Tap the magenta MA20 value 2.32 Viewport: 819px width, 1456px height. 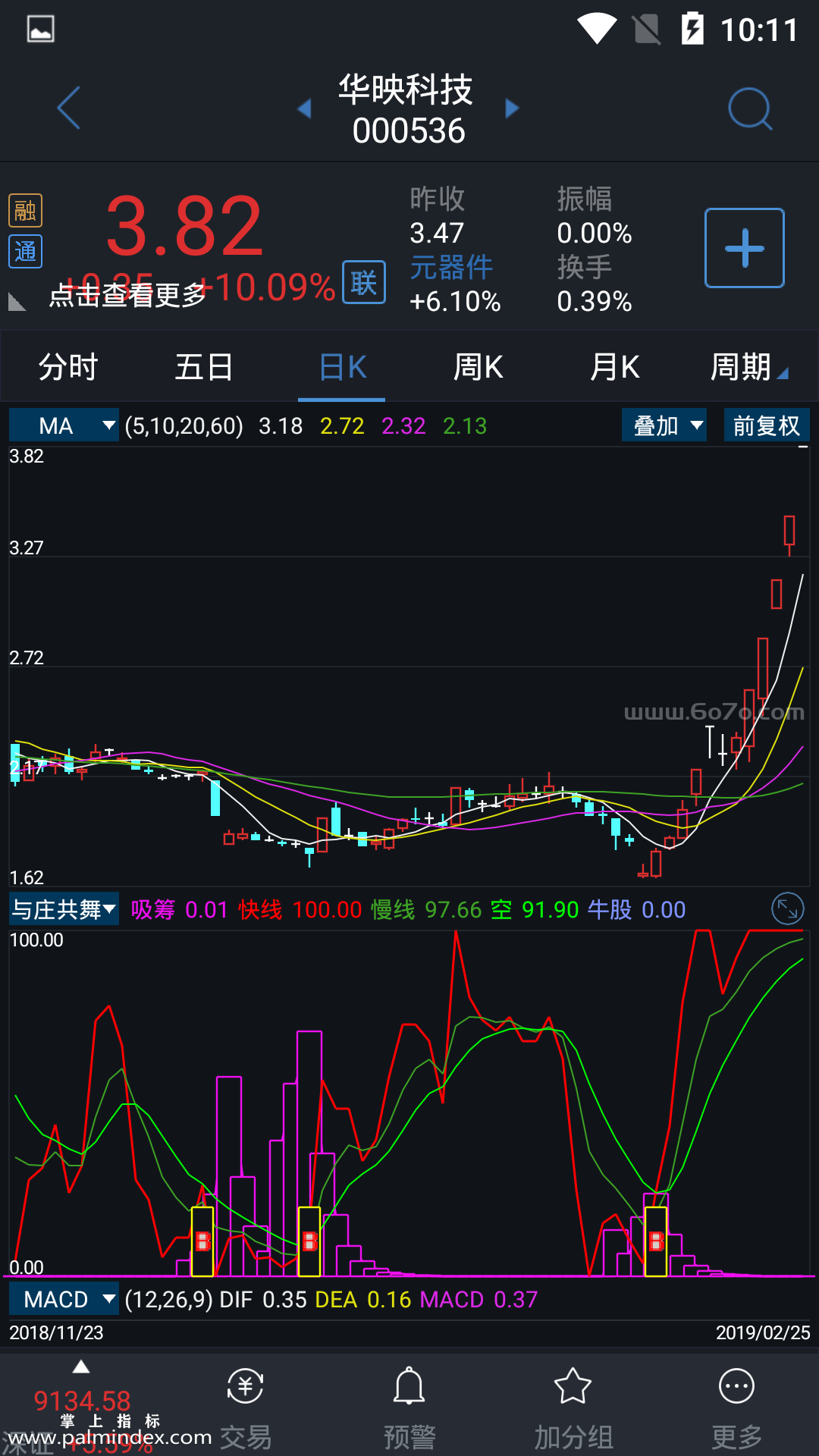pyautogui.click(x=403, y=425)
